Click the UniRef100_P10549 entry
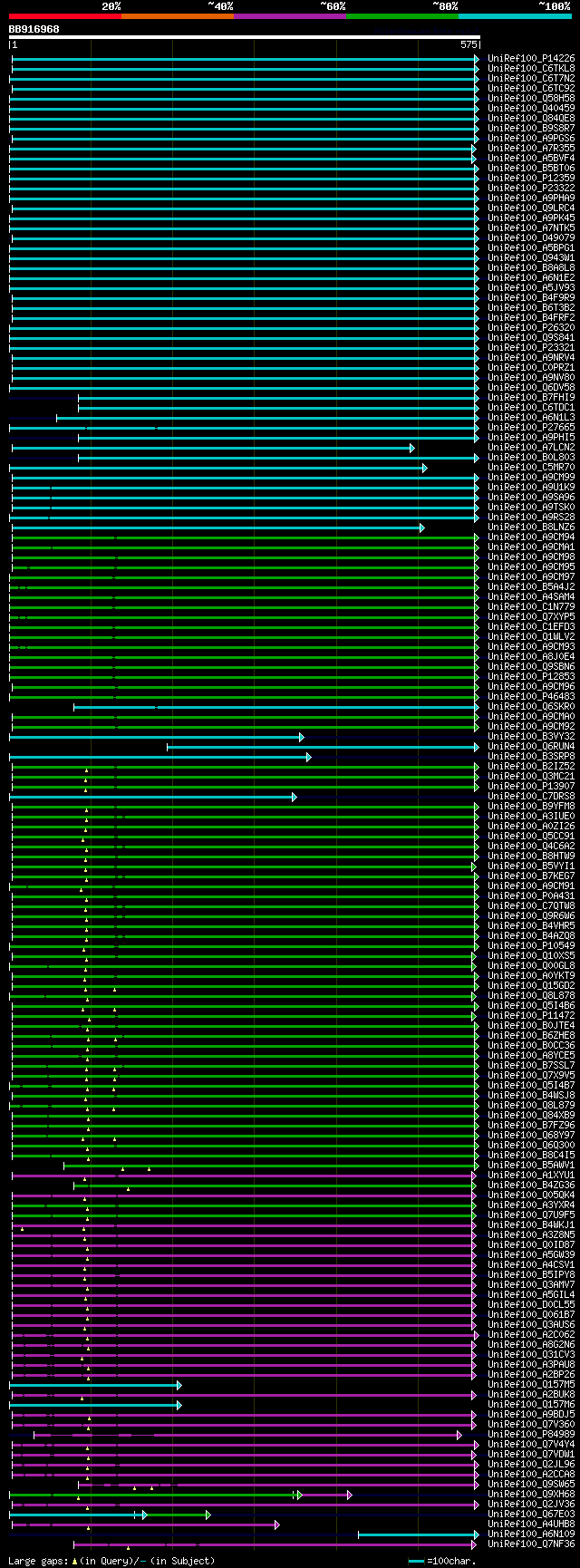 (x=531, y=946)
